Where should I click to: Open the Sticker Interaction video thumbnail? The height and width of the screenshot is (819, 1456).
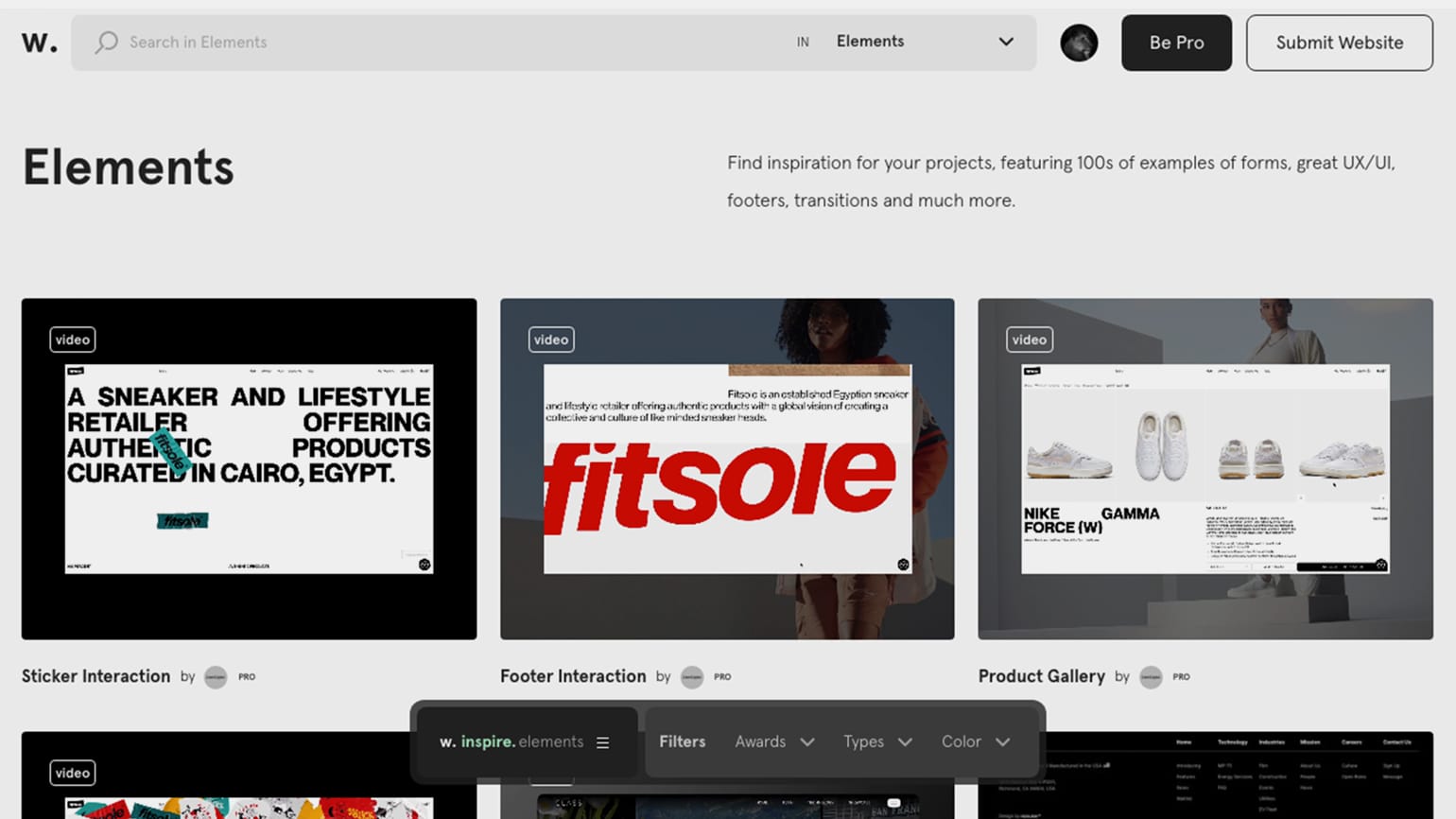[249, 469]
